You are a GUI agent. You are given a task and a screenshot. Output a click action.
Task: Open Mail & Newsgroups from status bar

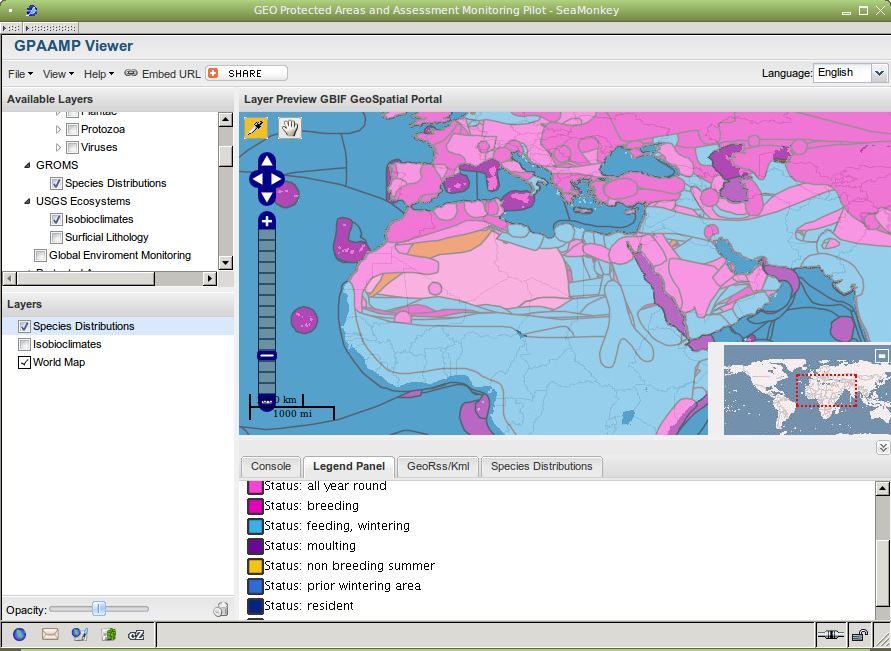[x=50, y=635]
